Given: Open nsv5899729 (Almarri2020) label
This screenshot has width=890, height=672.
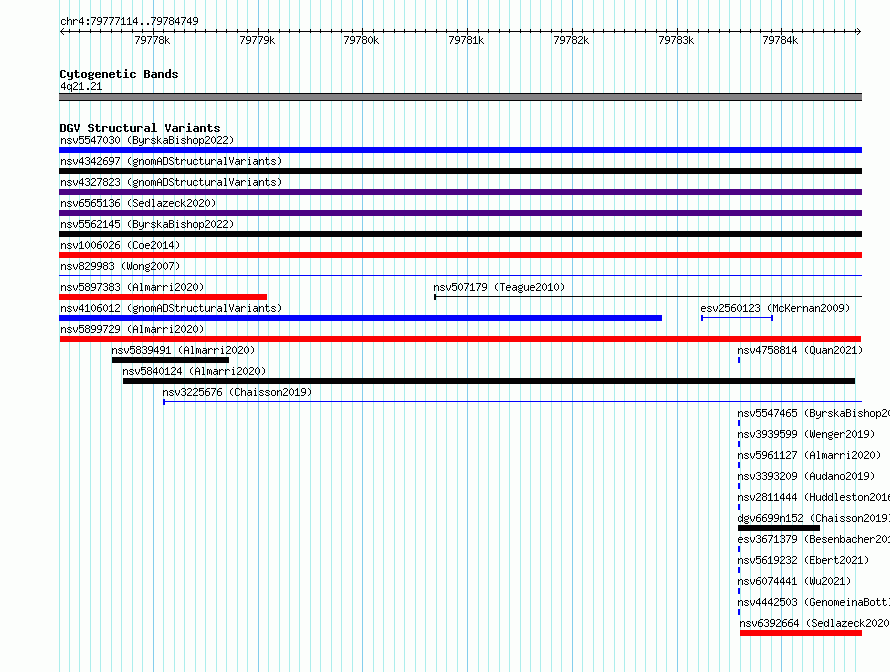Looking at the screenshot, I should pos(132,329).
